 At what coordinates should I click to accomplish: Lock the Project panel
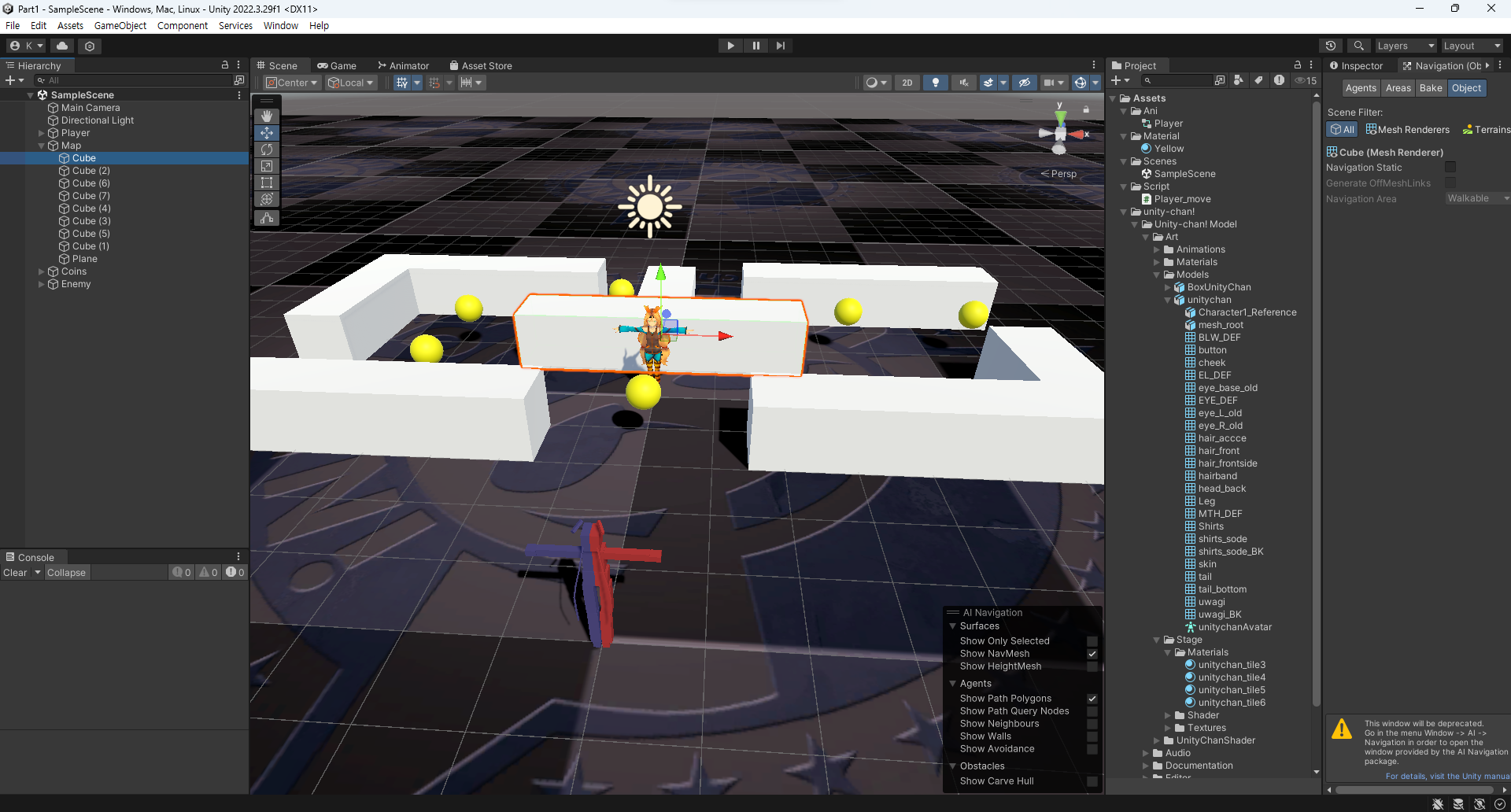click(1298, 65)
